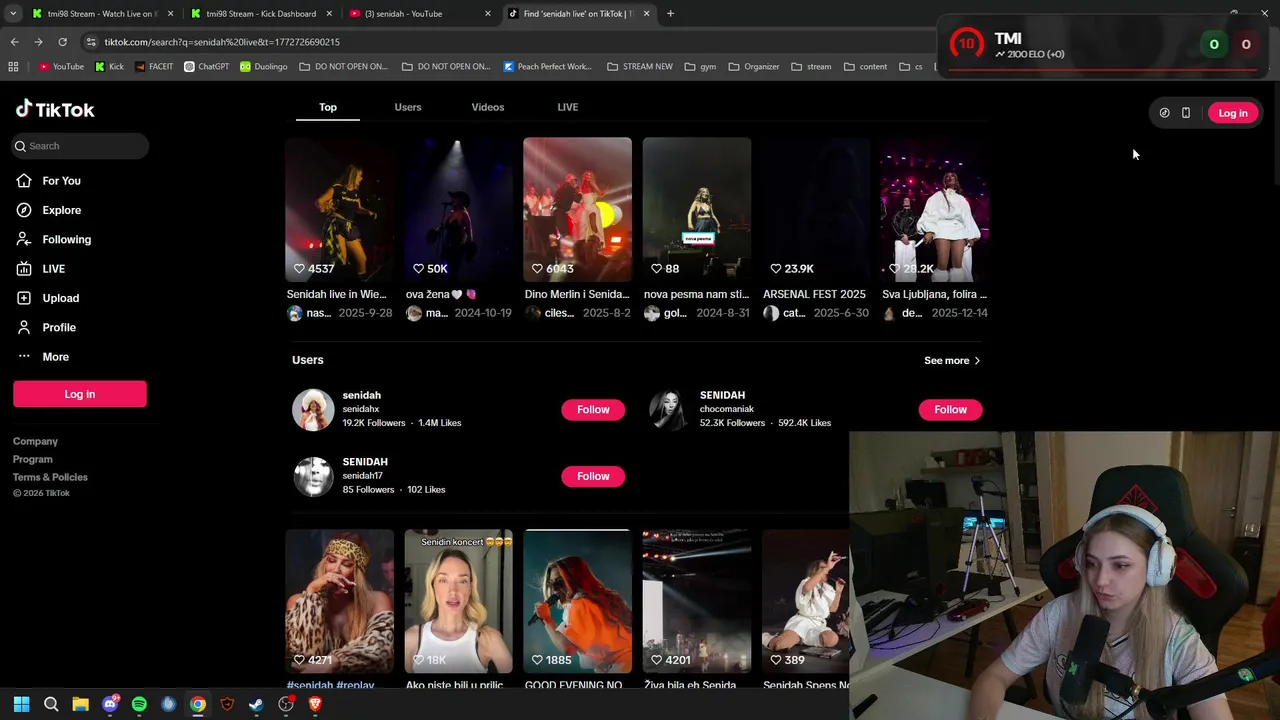Open the browser tab search dropdown

[x=13, y=14]
